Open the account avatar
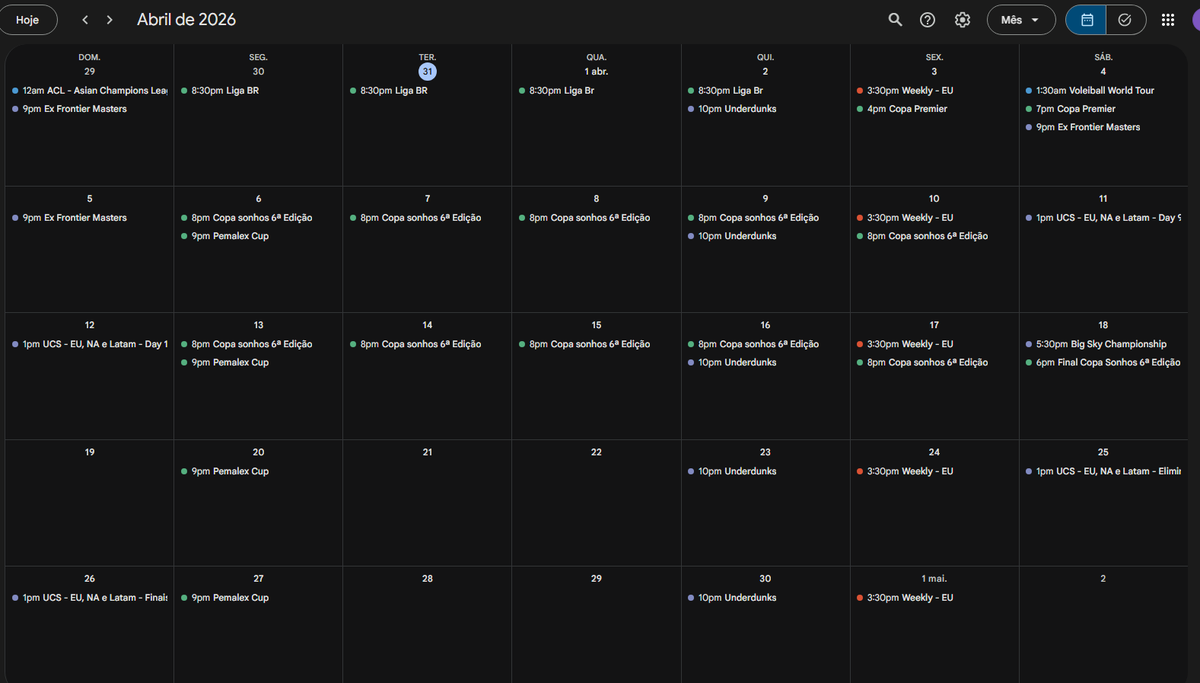Viewport: 1200px width, 683px height. click(1195, 20)
